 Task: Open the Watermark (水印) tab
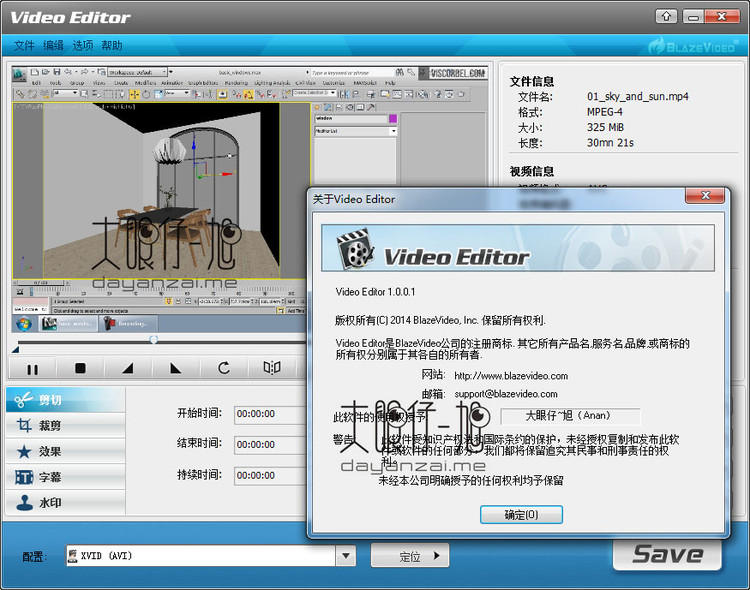(66, 503)
